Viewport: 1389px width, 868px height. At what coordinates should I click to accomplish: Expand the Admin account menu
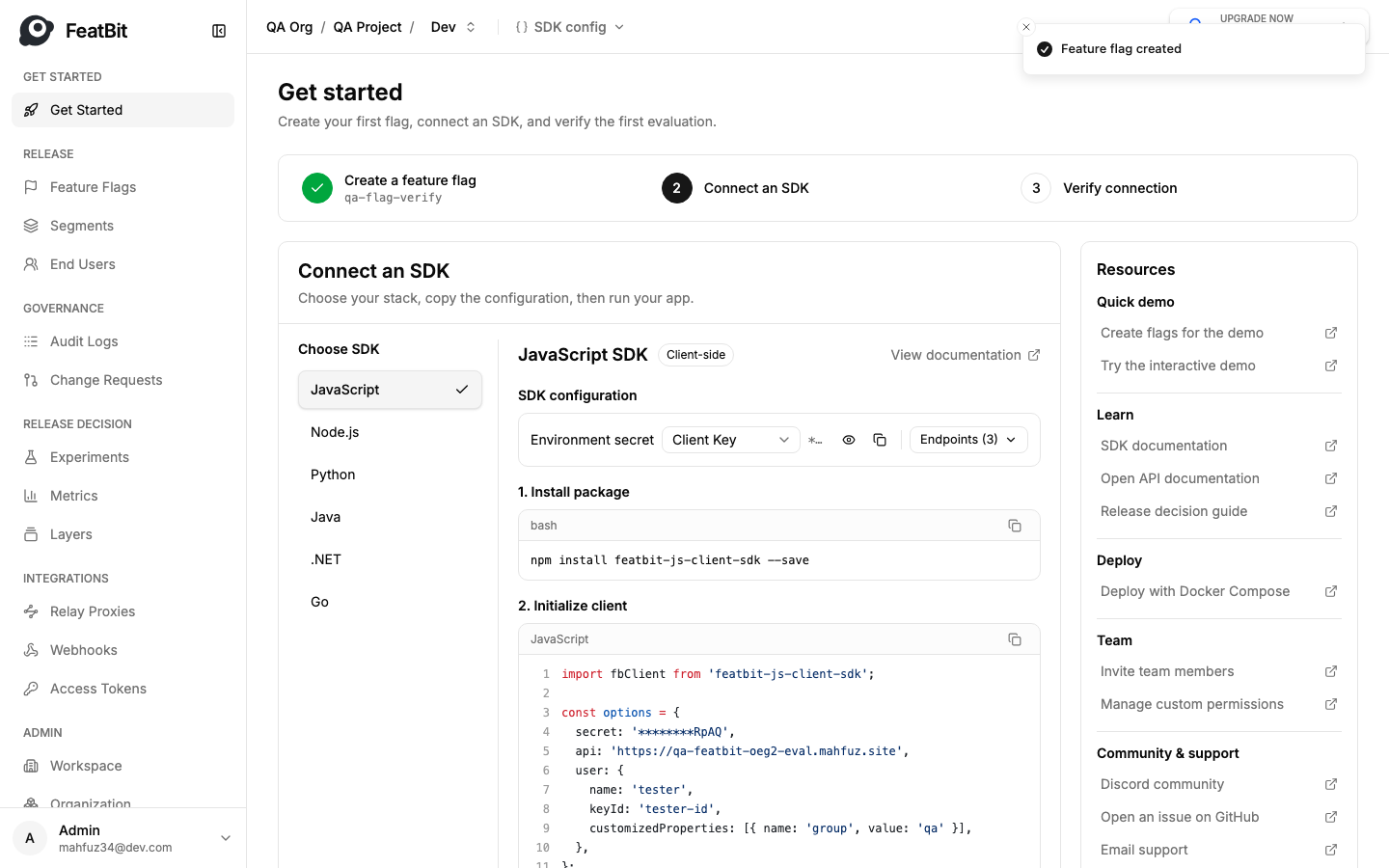123,838
